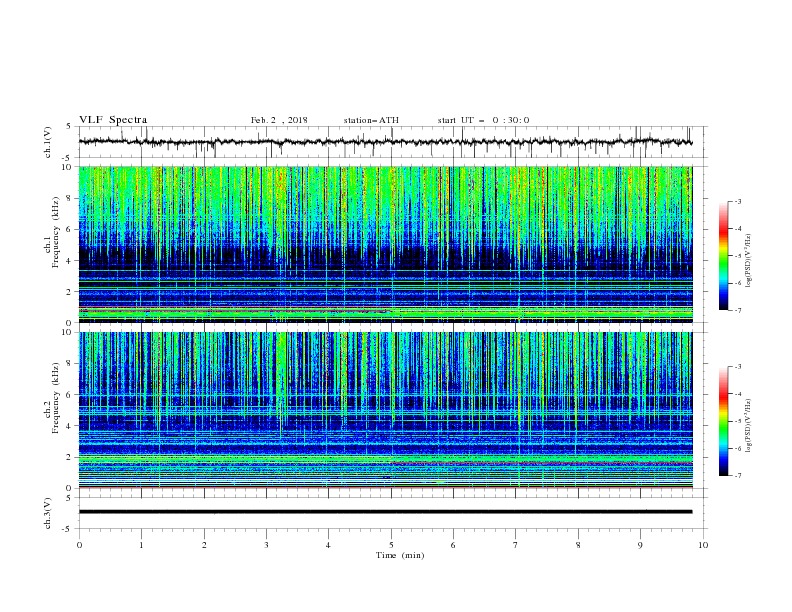
Task: Click the "-5" tick on ch.3(V) axis
Action: coord(68,529)
